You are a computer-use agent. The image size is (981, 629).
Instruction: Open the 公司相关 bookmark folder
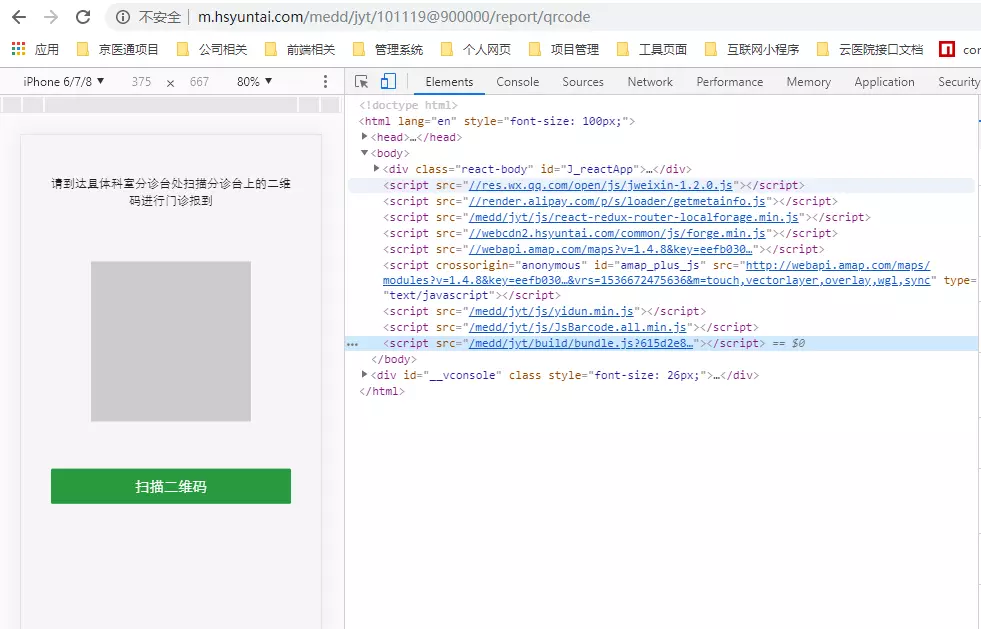pyautogui.click(x=212, y=49)
